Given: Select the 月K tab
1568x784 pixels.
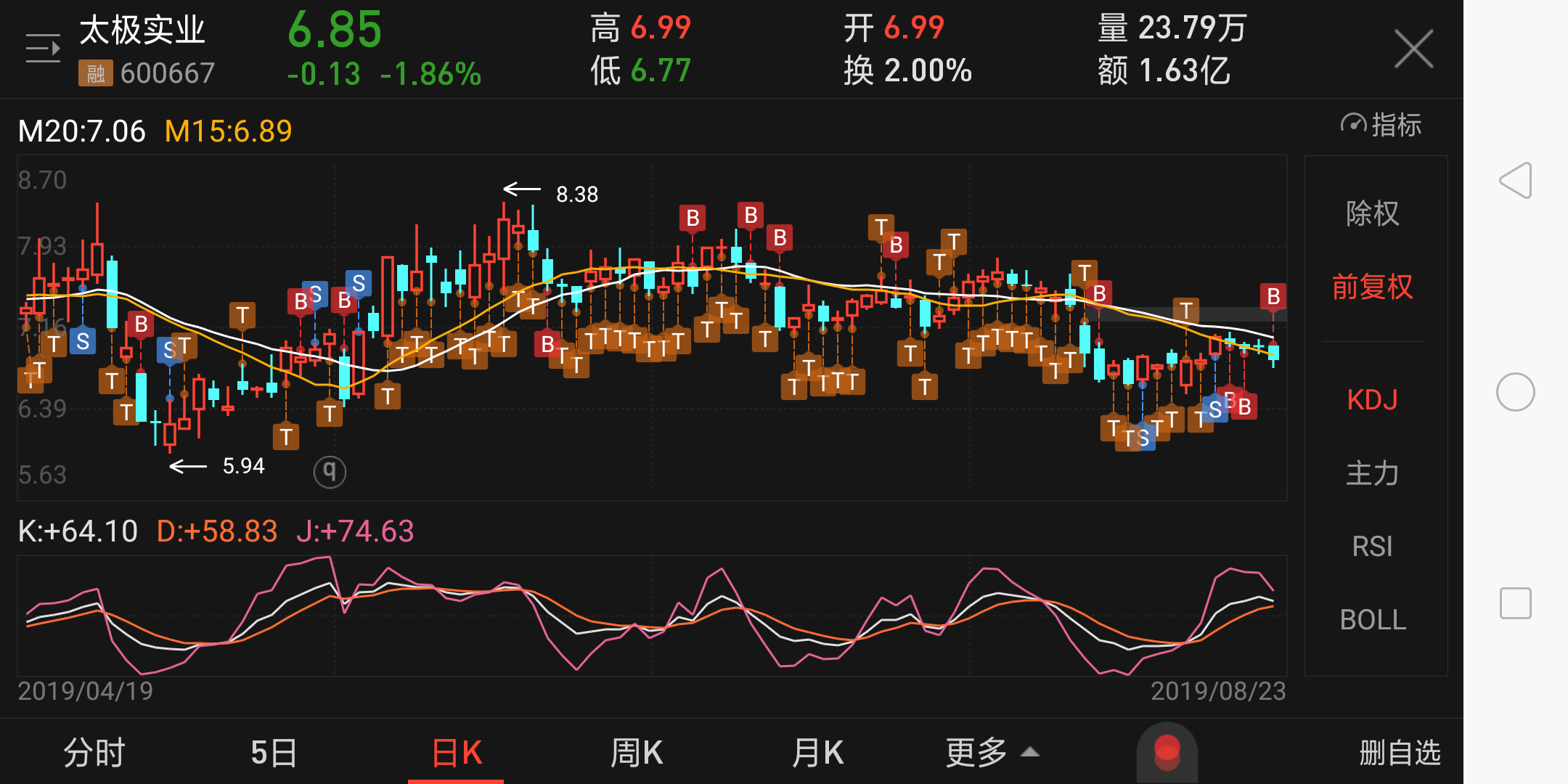Looking at the screenshot, I should [x=817, y=753].
